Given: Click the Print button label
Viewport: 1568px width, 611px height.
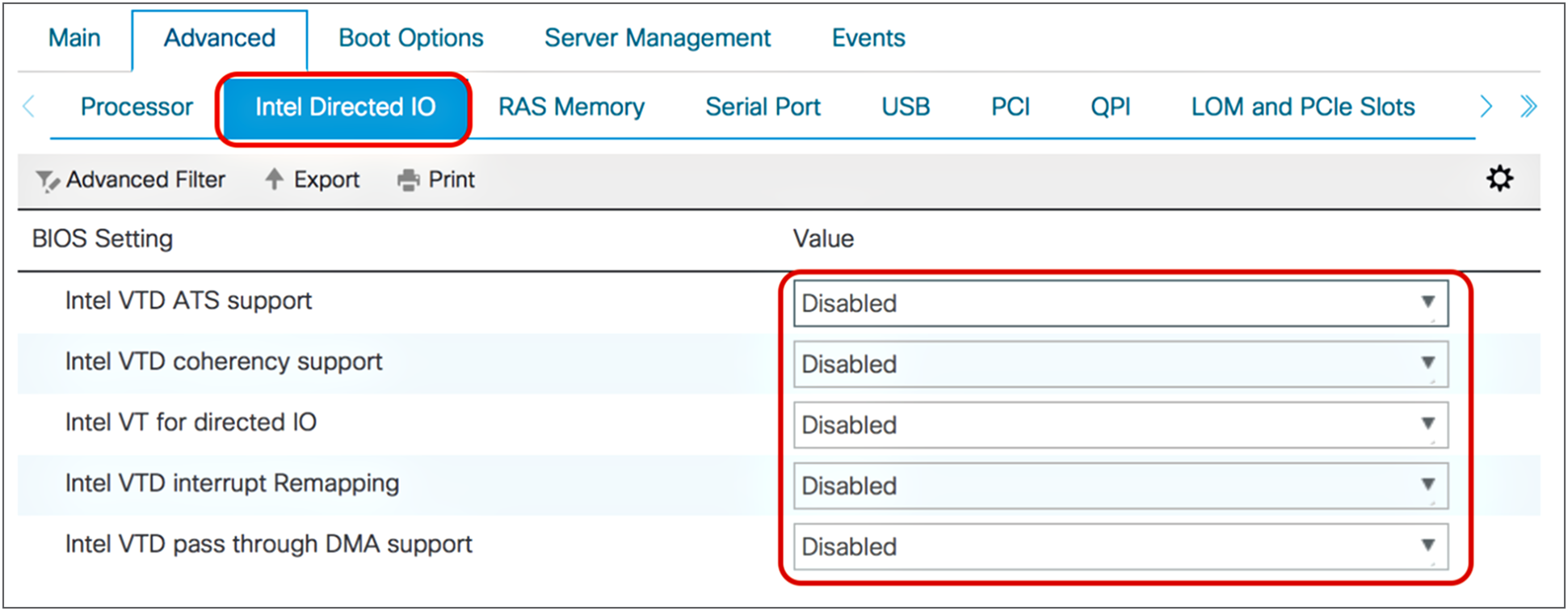Looking at the screenshot, I should click(x=452, y=179).
